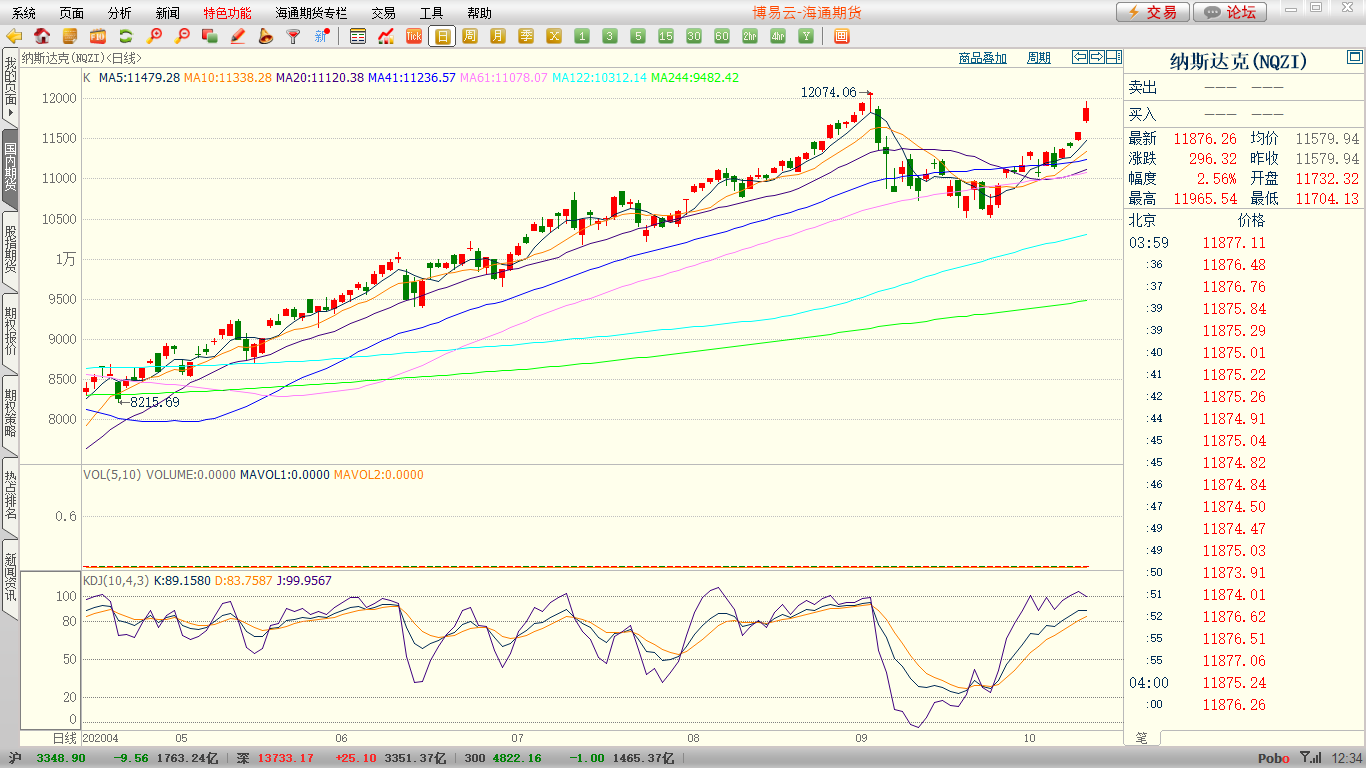The height and width of the screenshot is (768, 1366).
Task: Open the funnel filter icon
Action: pyautogui.click(x=294, y=36)
